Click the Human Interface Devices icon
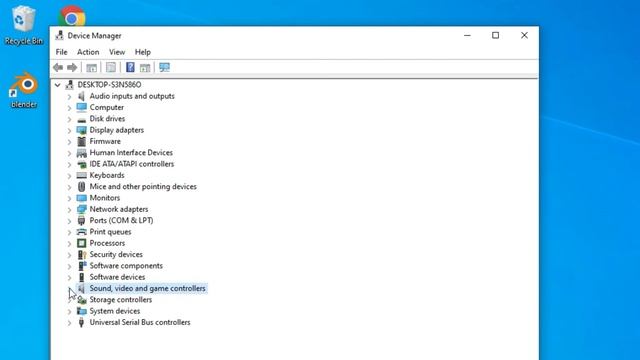Viewport: 640px width, 360px height. coord(81,153)
